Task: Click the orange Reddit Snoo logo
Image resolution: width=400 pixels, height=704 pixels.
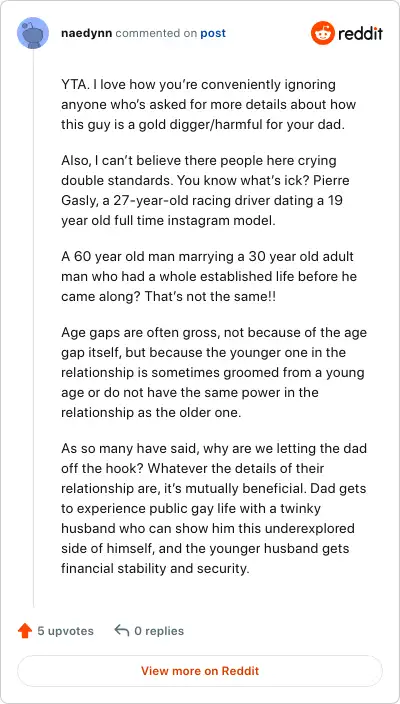Action: (x=322, y=33)
